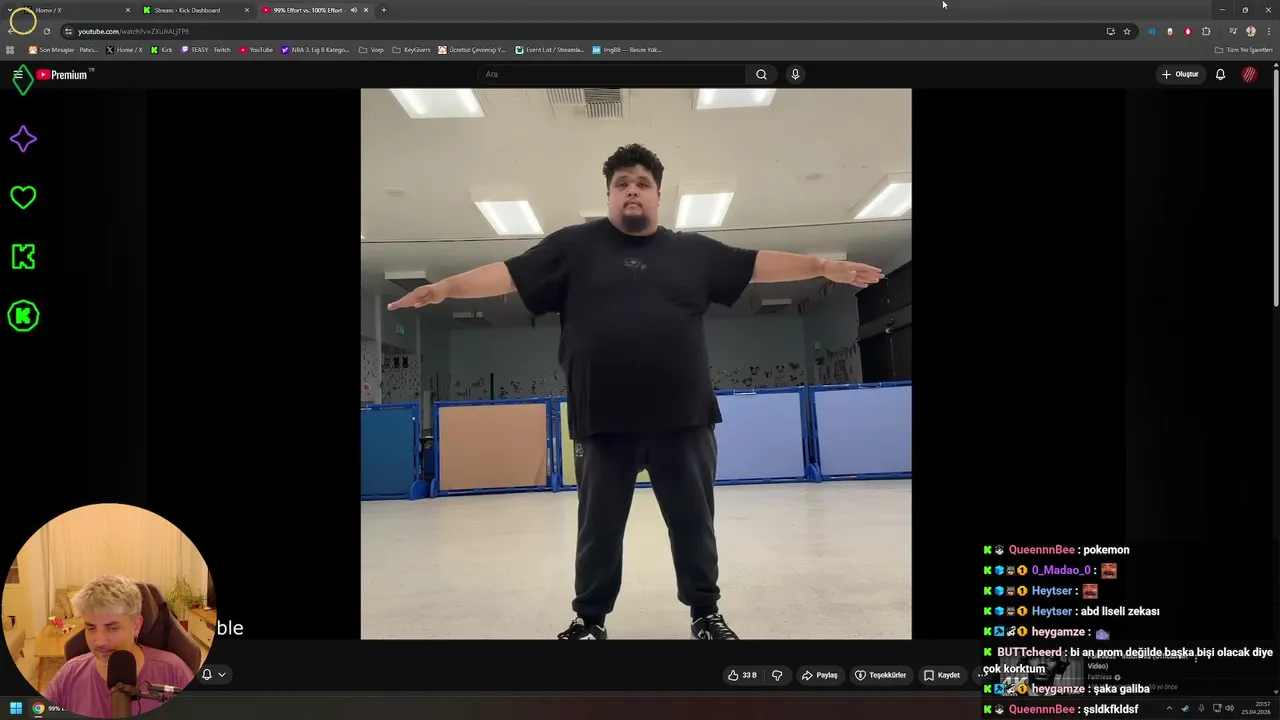Click the purple four-point star overlay icon
Image resolution: width=1280 pixels, height=720 pixels.
[23, 139]
